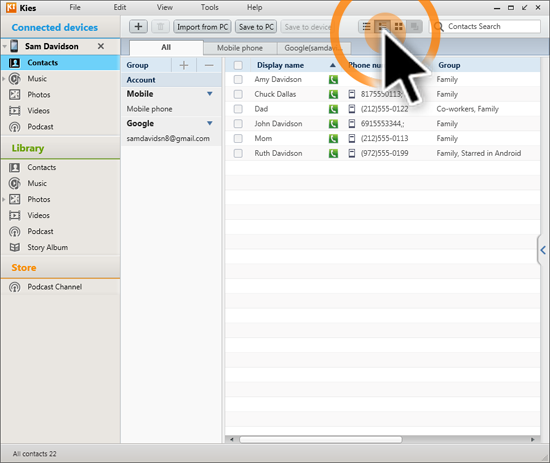Expand the device Music tree arrow
Screen dimensions: 550x463
point(4,79)
